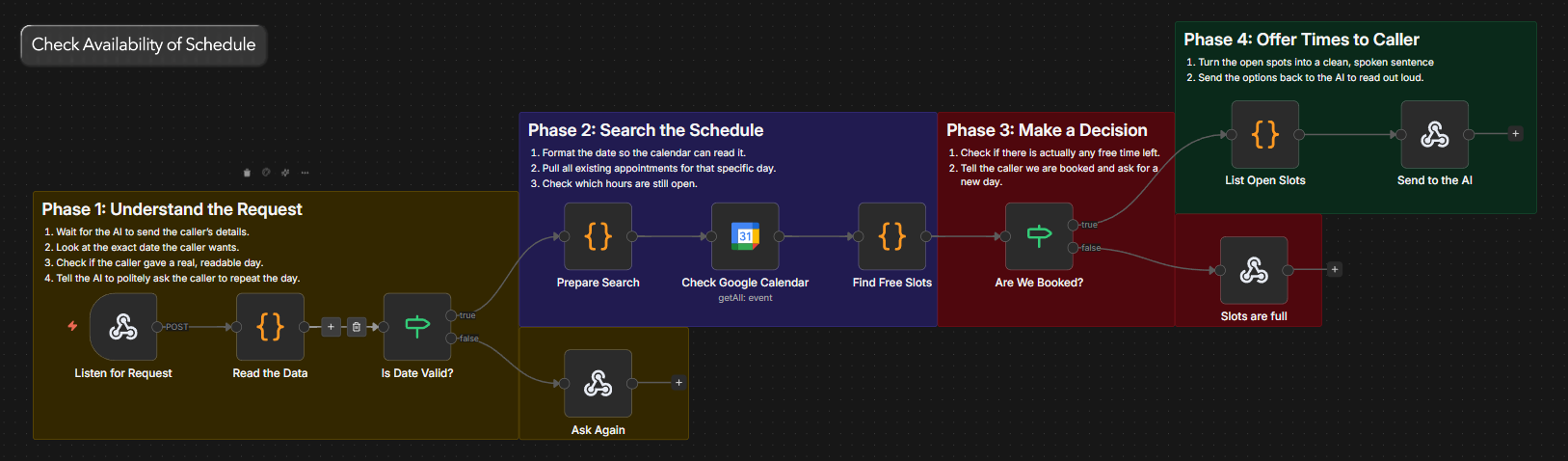Add a node after Ask Again
Image resolution: width=1568 pixels, height=461 pixels.
(678, 383)
